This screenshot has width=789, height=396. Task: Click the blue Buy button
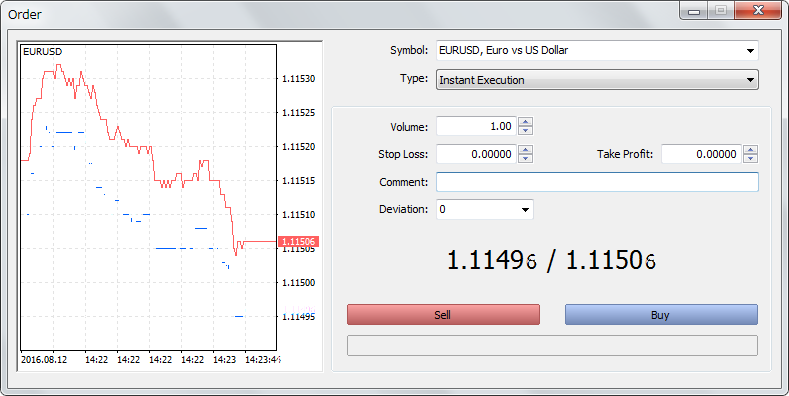661,314
